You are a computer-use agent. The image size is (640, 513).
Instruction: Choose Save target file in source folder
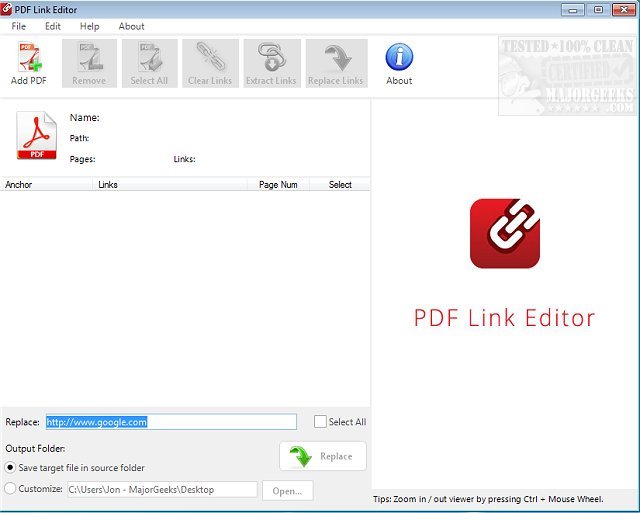tap(10, 467)
